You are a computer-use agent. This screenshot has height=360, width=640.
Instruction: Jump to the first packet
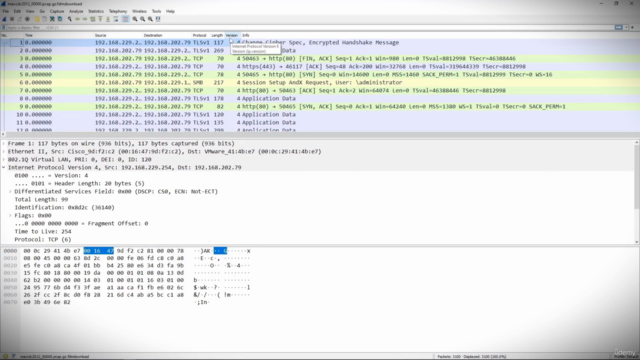[x=100, y=19]
